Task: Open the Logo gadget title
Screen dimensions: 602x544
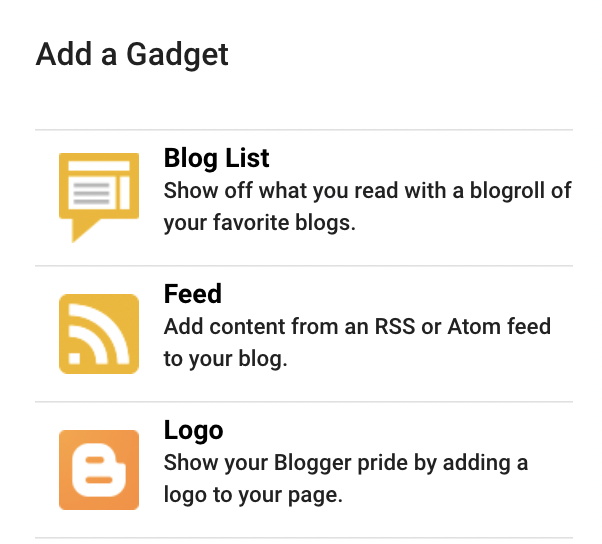Action: 194,431
